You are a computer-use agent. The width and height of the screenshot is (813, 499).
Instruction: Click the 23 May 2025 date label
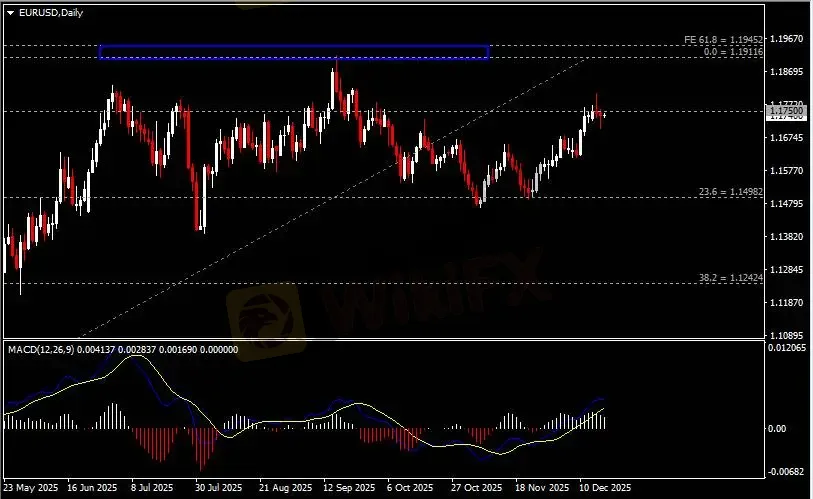tap(31, 488)
